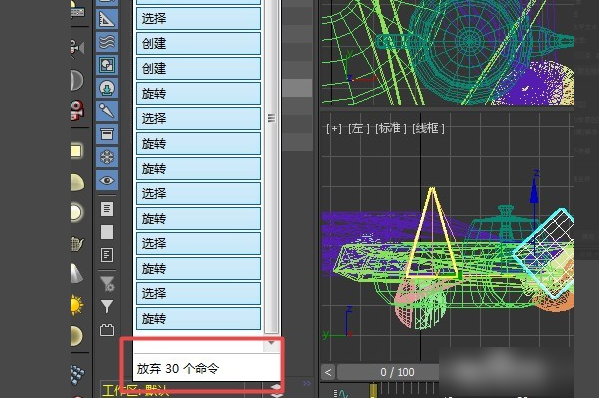
Task: Toggle the Display Bones filter icon
Action: click(x=107, y=111)
